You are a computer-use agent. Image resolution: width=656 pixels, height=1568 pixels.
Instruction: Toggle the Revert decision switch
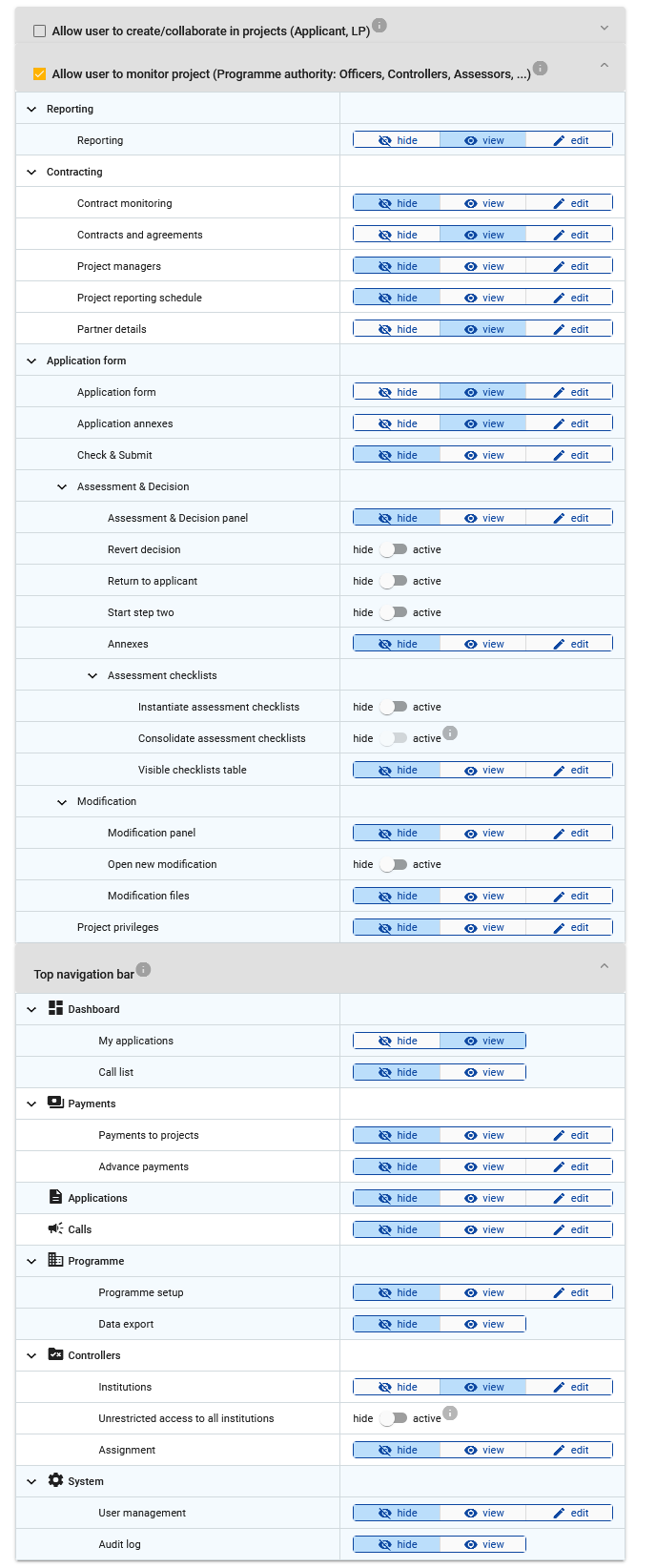tap(393, 549)
